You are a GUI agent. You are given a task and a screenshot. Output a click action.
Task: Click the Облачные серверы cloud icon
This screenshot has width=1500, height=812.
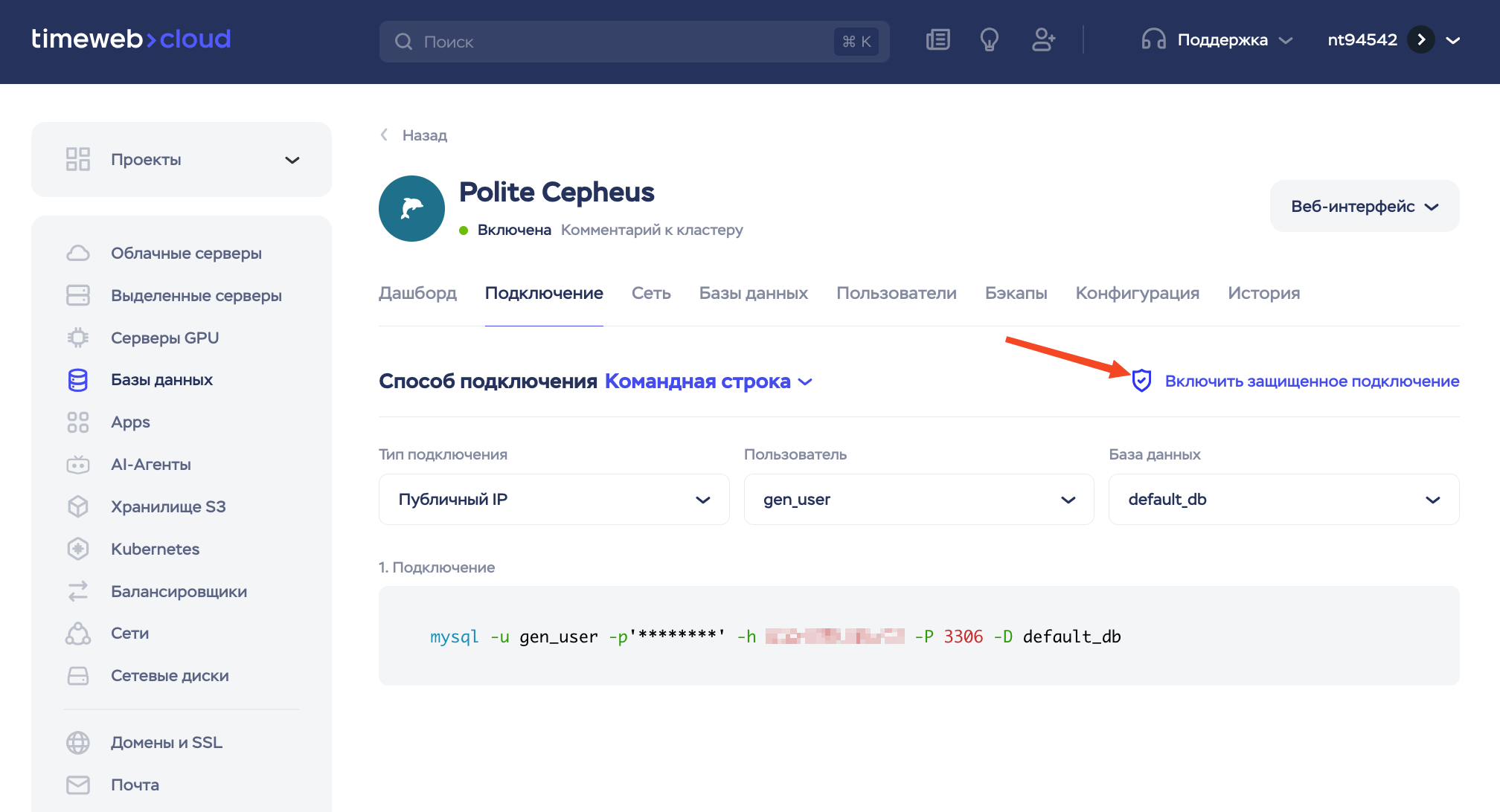point(78,254)
